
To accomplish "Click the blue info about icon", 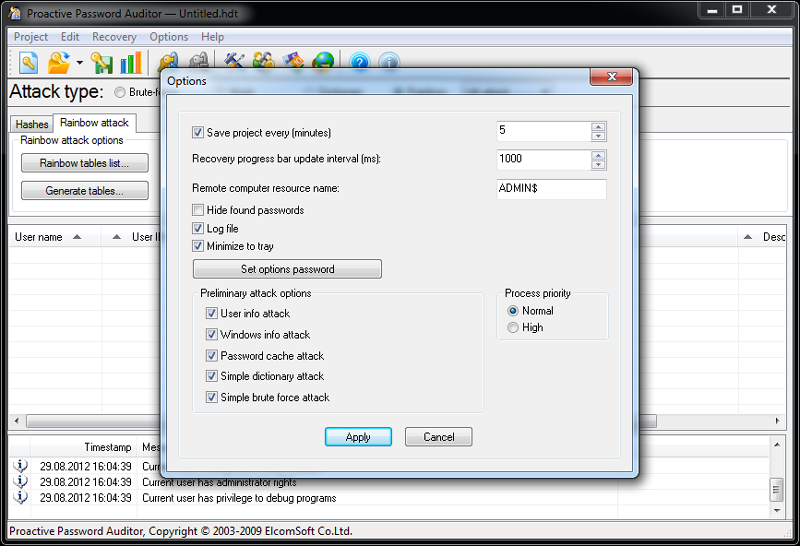I will [389, 63].
